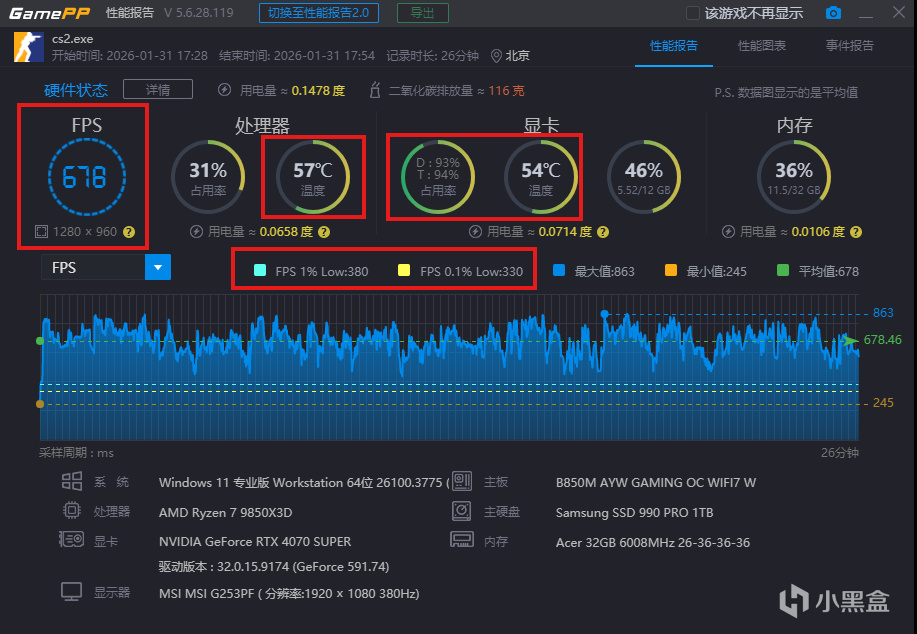917x634 pixels.
Task: Click the CPU 31% usage gauge
Action: (208, 177)
